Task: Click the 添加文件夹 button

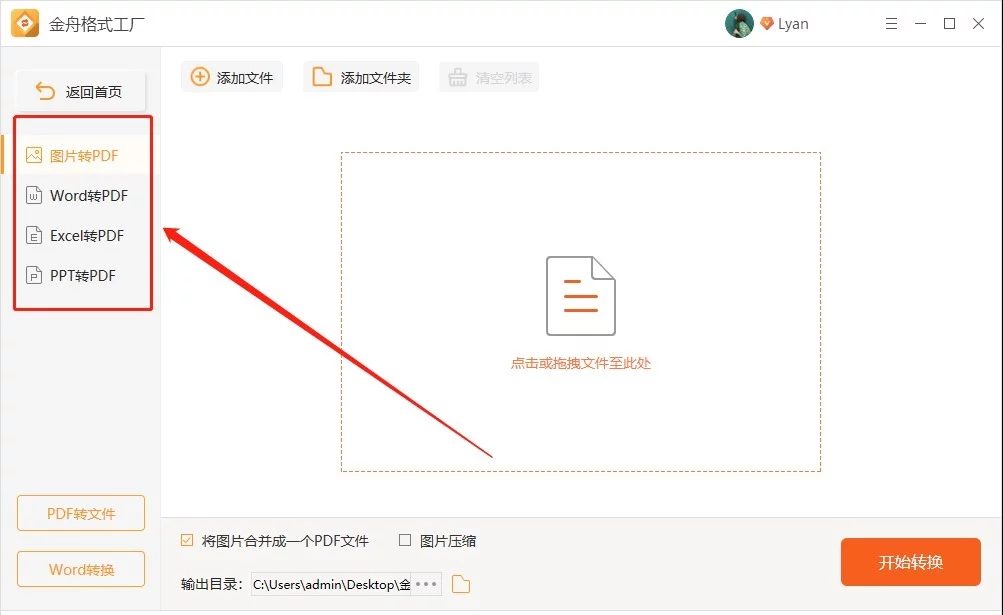Action: [x=361, y=77]
